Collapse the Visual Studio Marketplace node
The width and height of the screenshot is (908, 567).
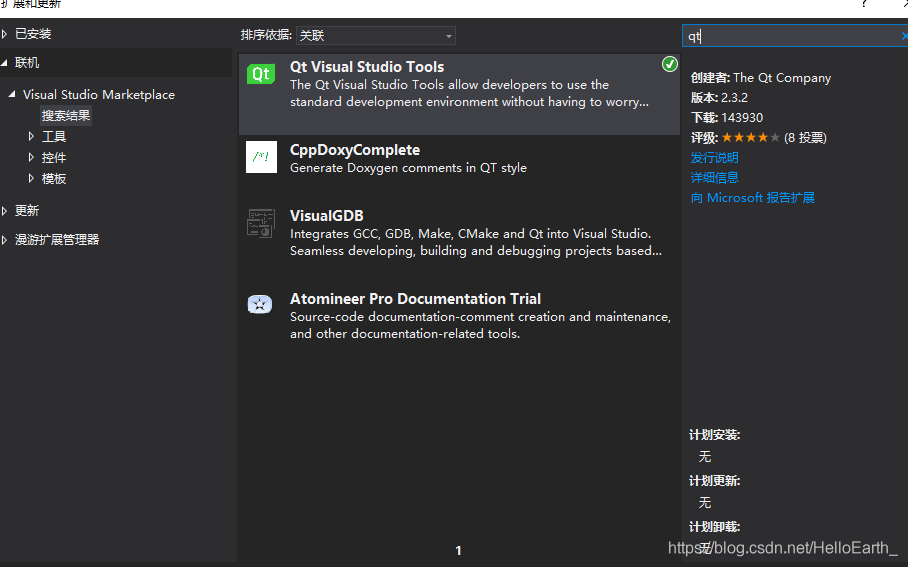(12, 94)
